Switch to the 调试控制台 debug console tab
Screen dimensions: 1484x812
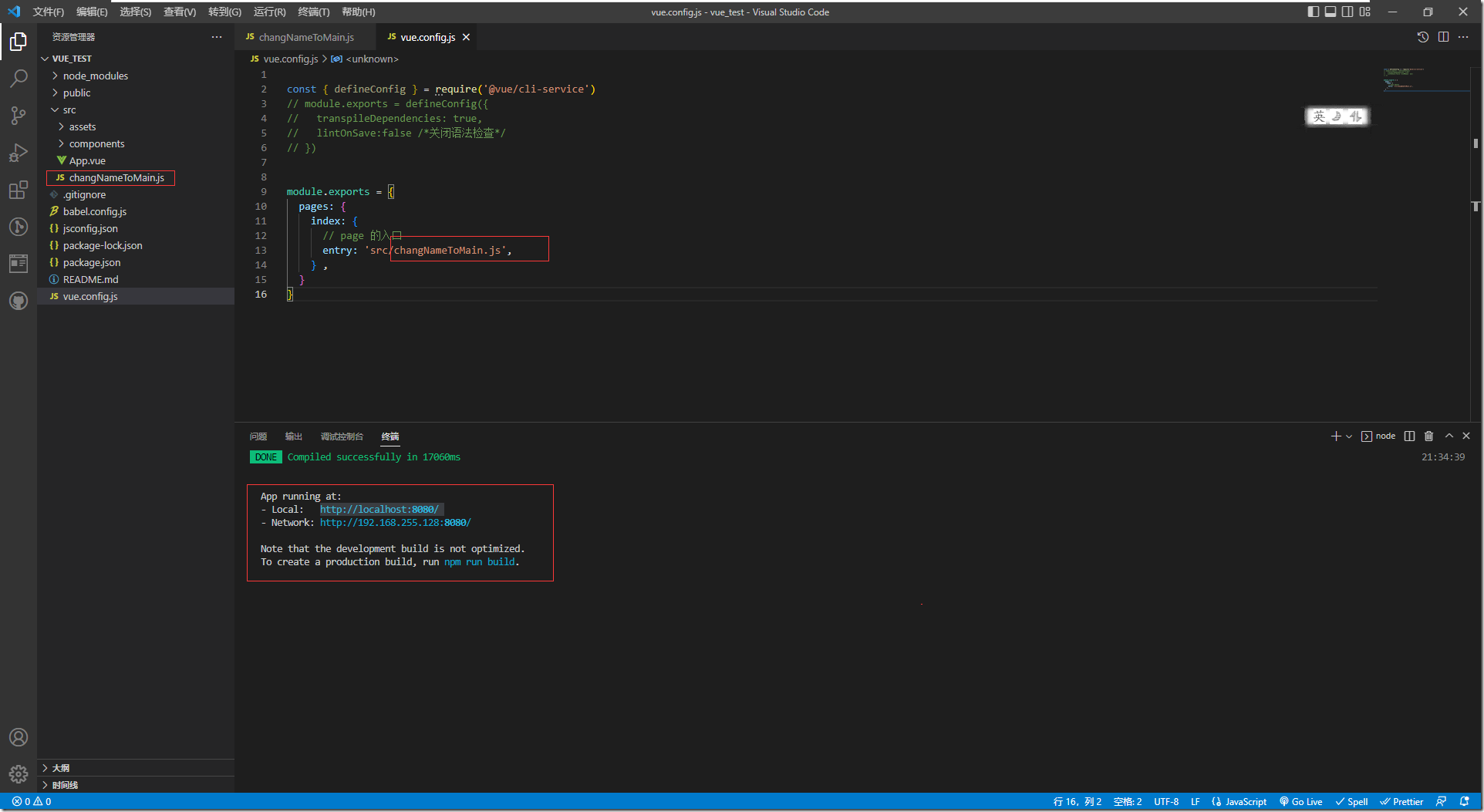click(342, 436)
